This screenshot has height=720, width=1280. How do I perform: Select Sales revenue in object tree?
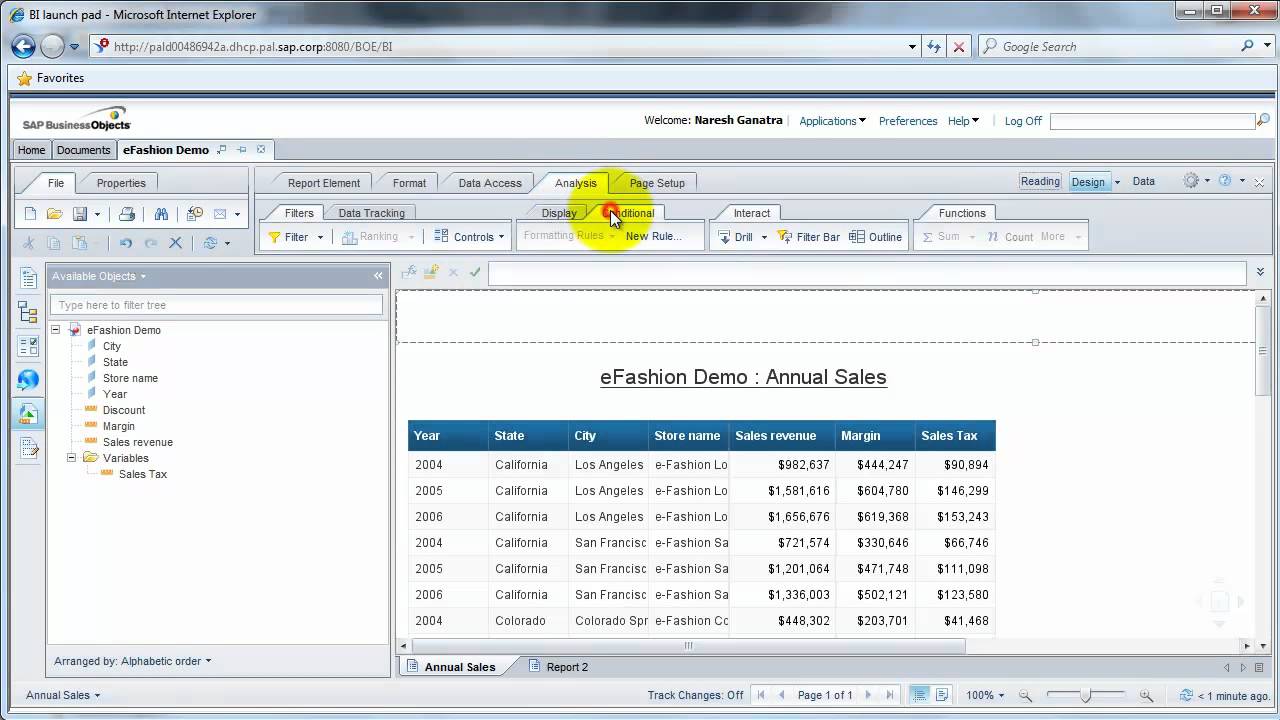pyautogui.click(x=138, y=442)
